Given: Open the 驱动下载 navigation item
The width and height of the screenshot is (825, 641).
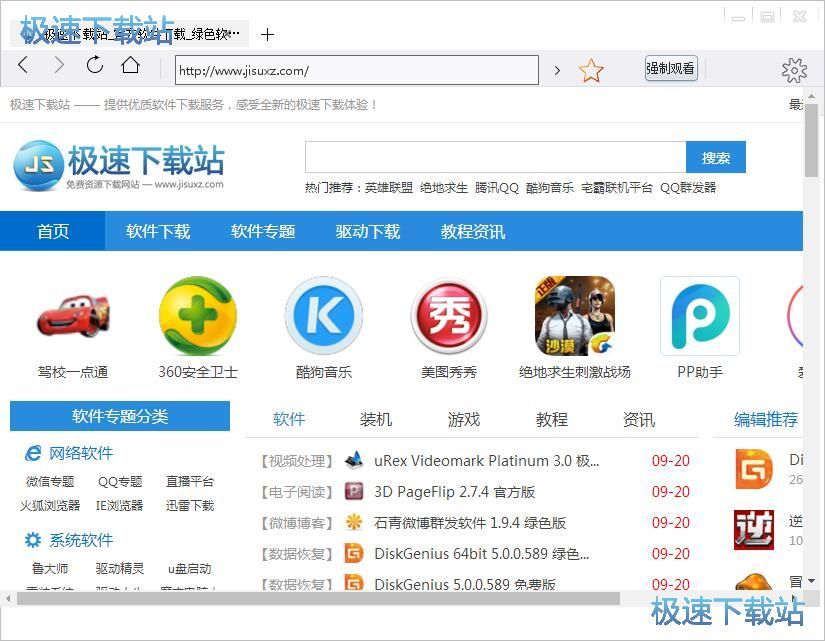Looking at the screenshot, I should (x=368, y=231).
